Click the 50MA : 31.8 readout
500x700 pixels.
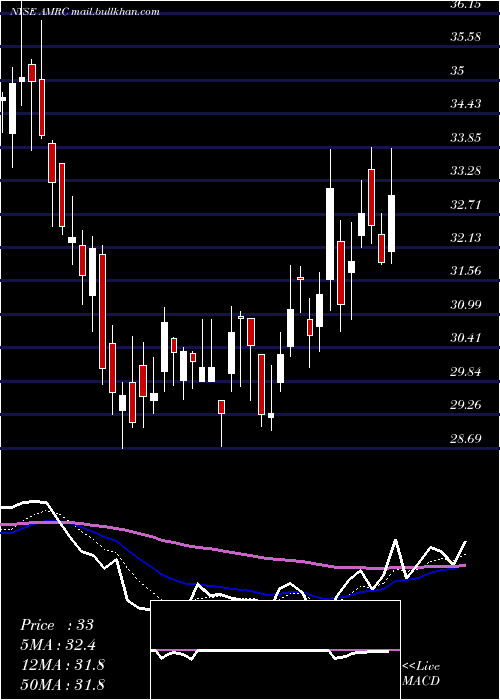click(x=62, y=684)
